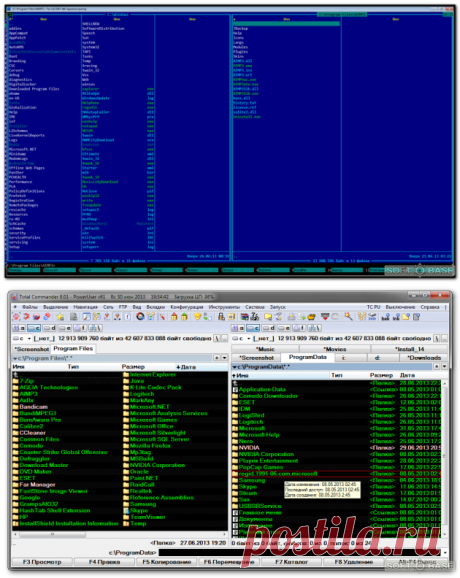Open the Конфигурация menu
460x578 pixels.
click(187, 307)
